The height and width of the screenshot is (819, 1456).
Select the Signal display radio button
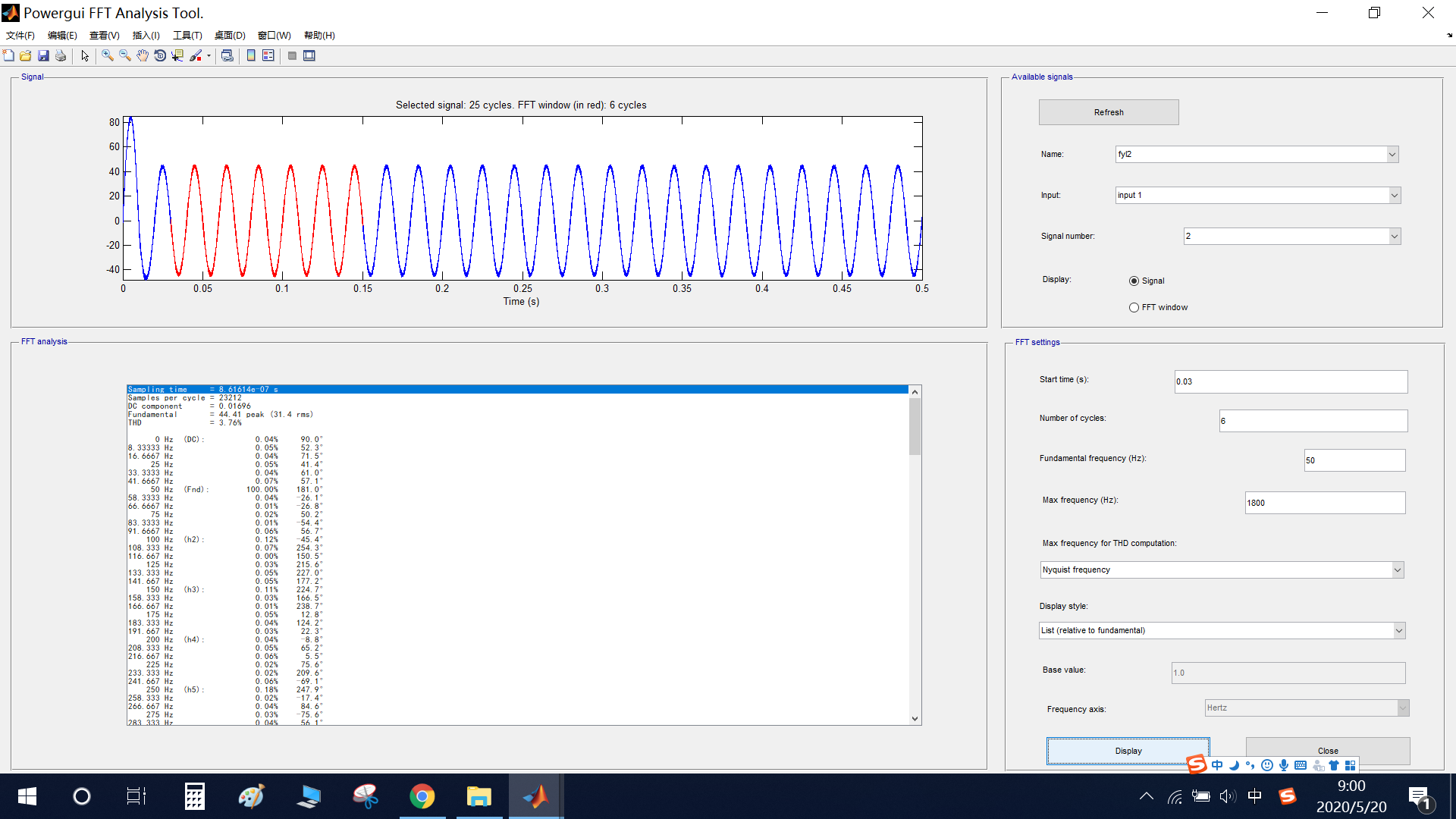[1134, 281]
